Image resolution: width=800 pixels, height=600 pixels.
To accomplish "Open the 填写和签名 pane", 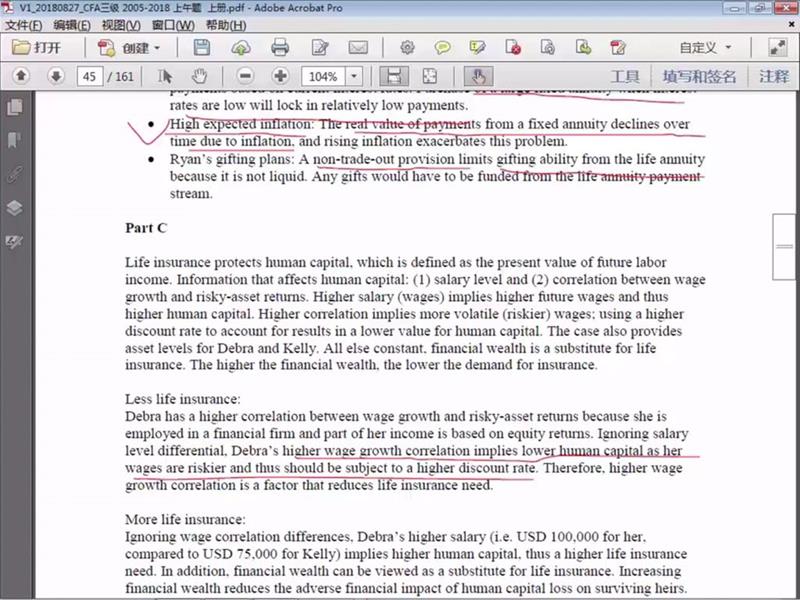I will (x=699, y=76).
